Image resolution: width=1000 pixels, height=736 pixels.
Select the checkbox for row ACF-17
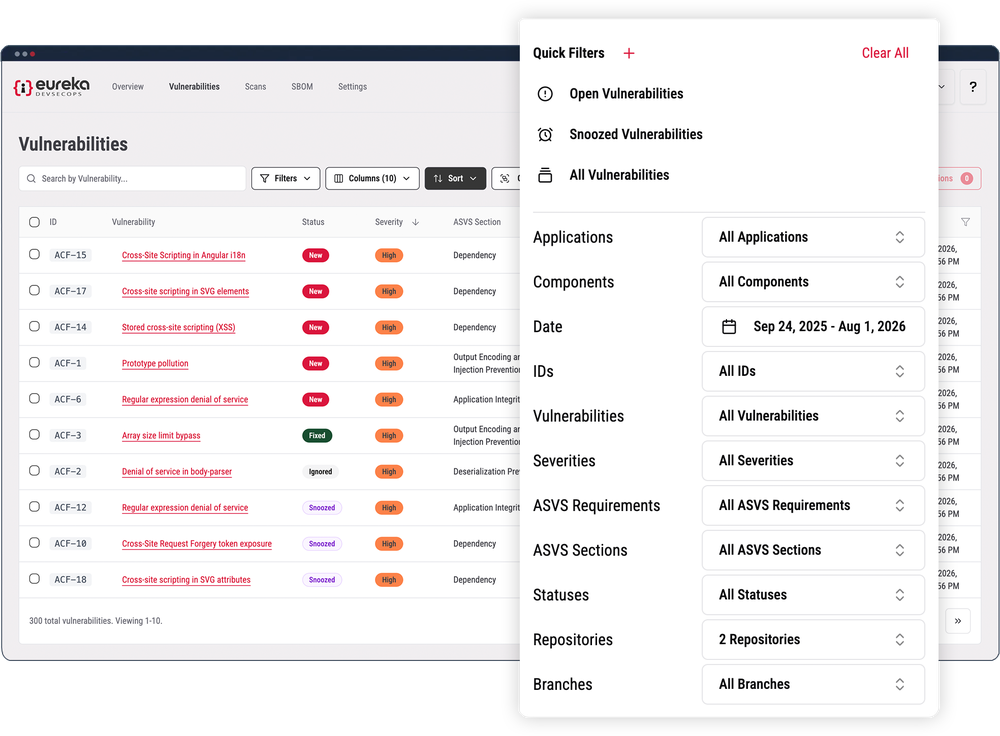point(34,290)
